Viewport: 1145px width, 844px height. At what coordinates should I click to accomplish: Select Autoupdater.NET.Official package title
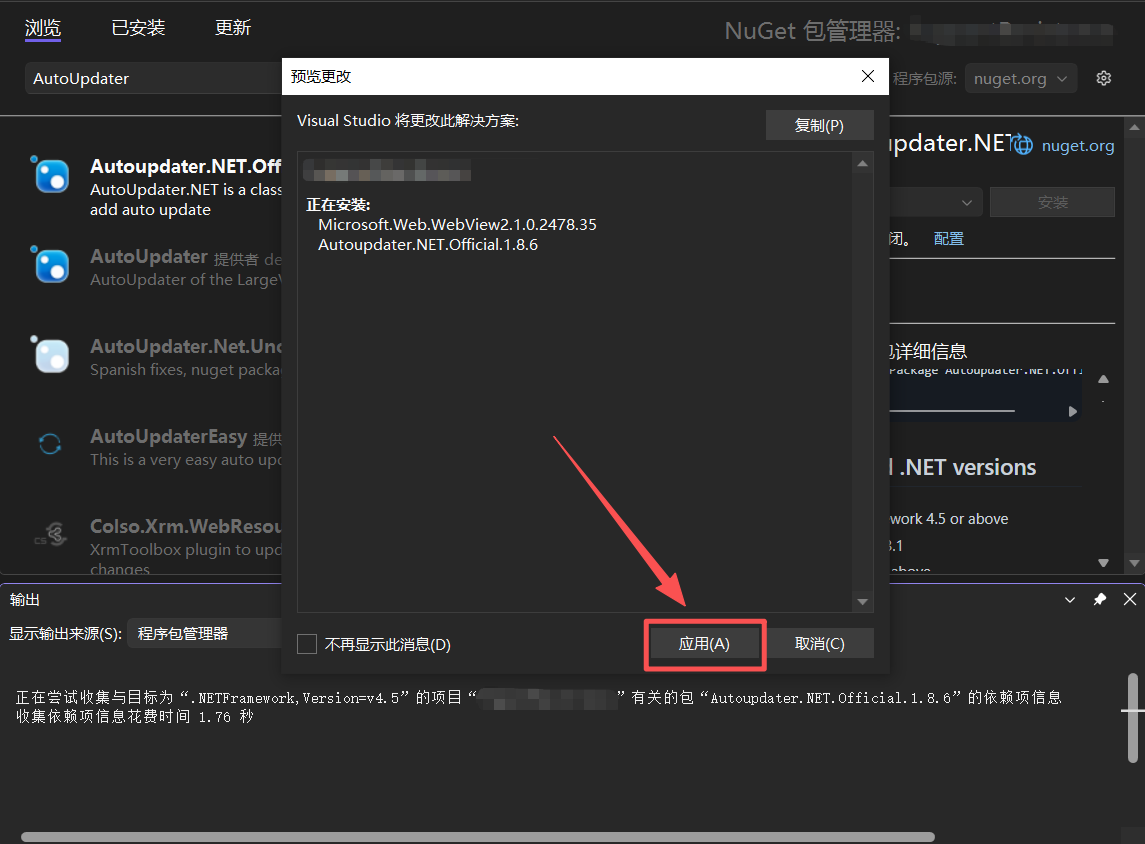pyautogui.click(x=185, y=166)
